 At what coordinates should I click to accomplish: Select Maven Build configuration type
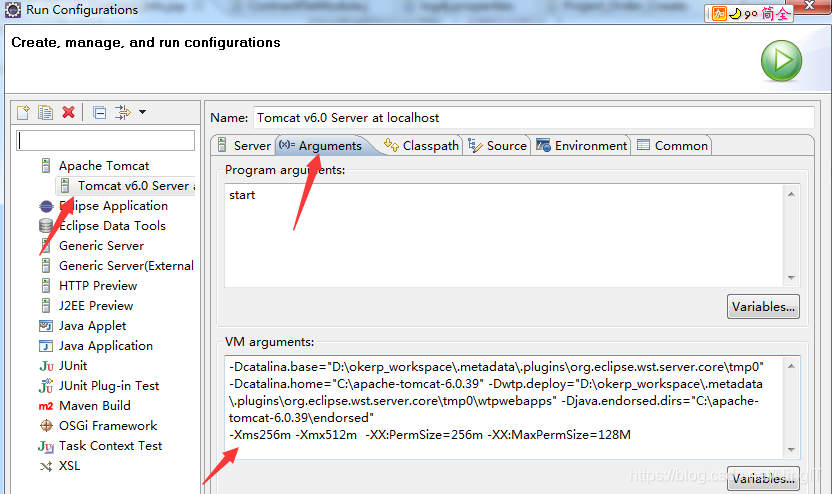95,406
